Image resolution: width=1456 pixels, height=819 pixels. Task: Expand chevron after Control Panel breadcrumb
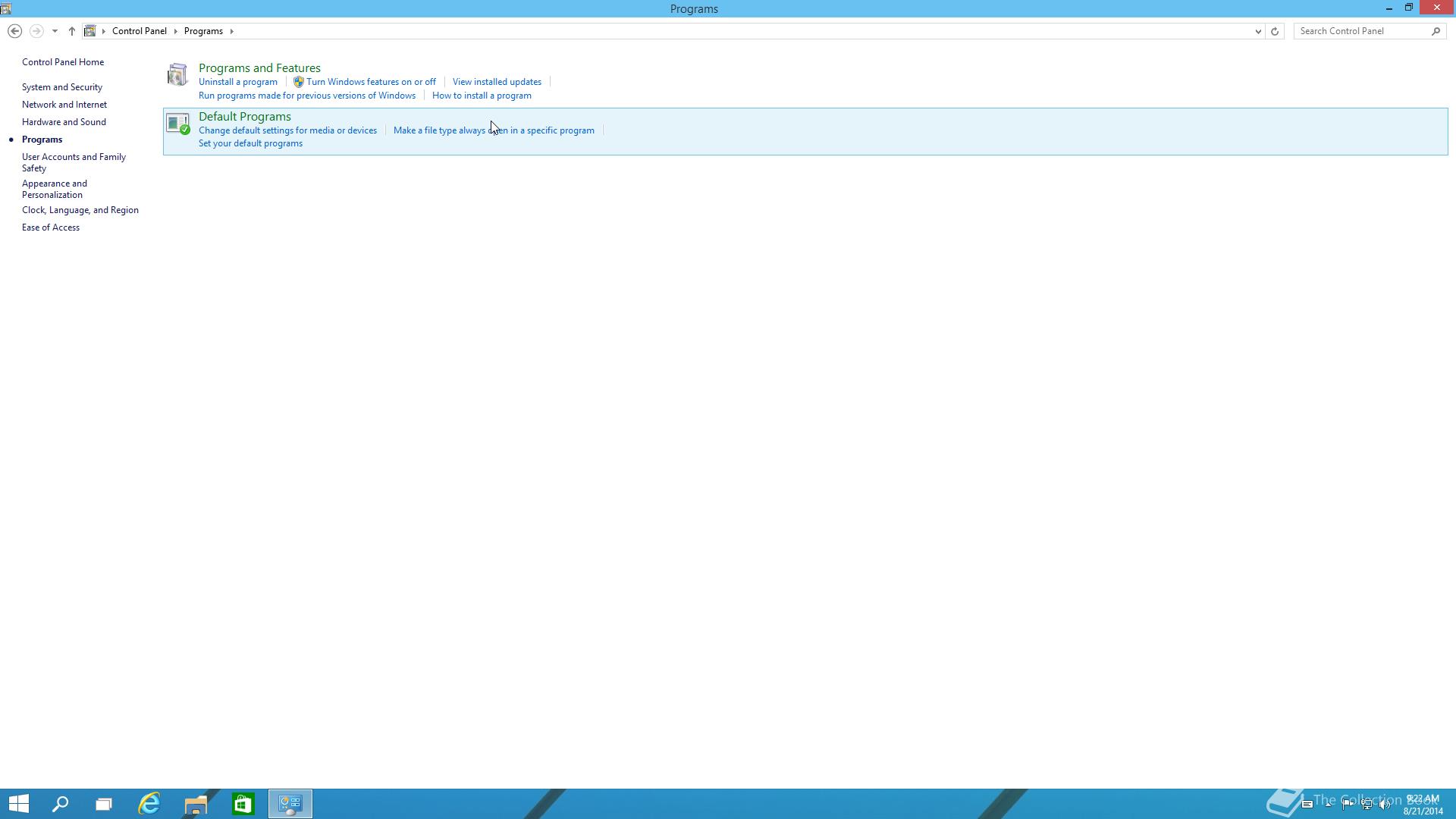(x=175, y=31)
